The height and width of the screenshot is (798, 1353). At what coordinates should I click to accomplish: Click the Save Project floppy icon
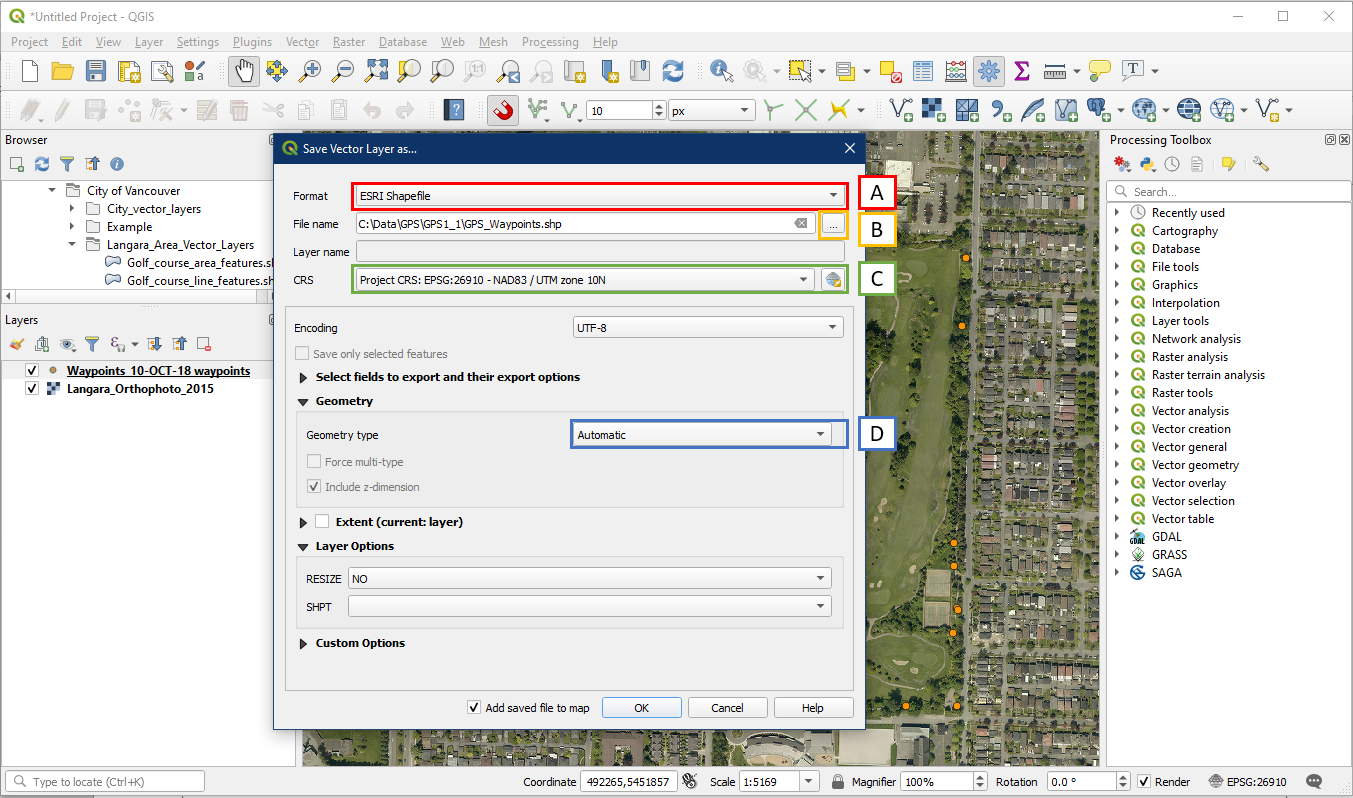coord(96,71)
